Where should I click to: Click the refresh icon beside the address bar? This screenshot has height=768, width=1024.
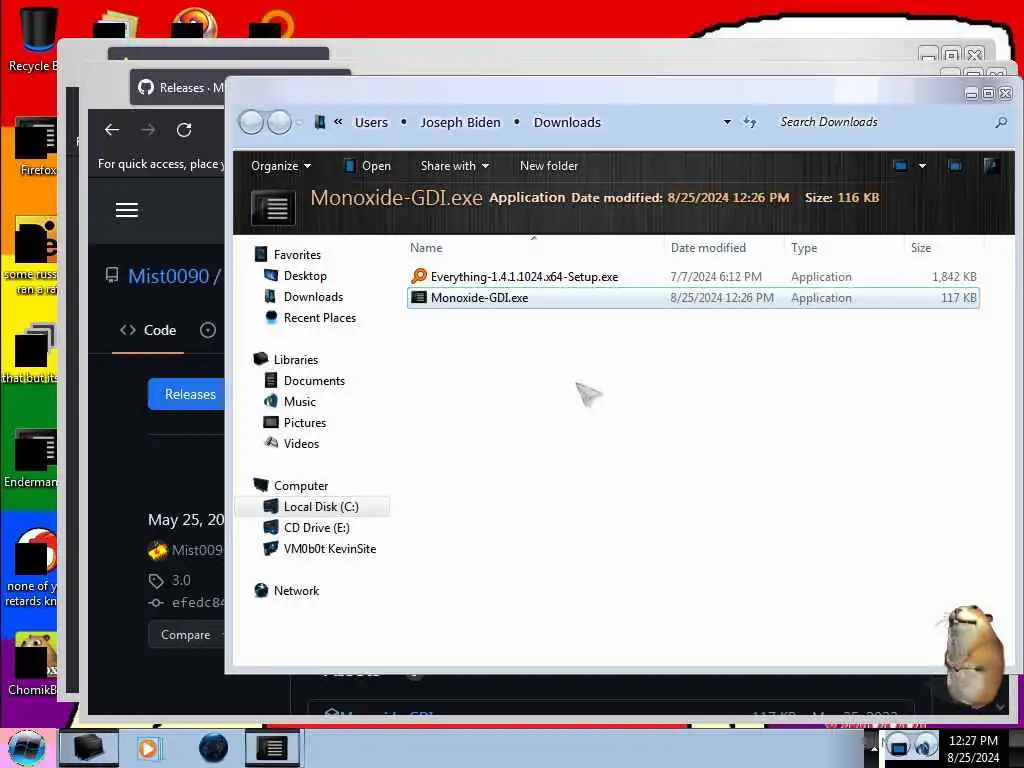[750, 122]
